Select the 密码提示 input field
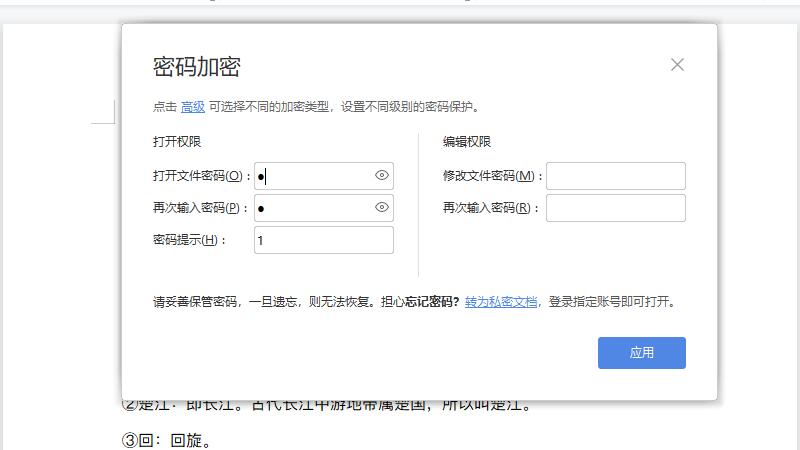 tap(323, 240)
